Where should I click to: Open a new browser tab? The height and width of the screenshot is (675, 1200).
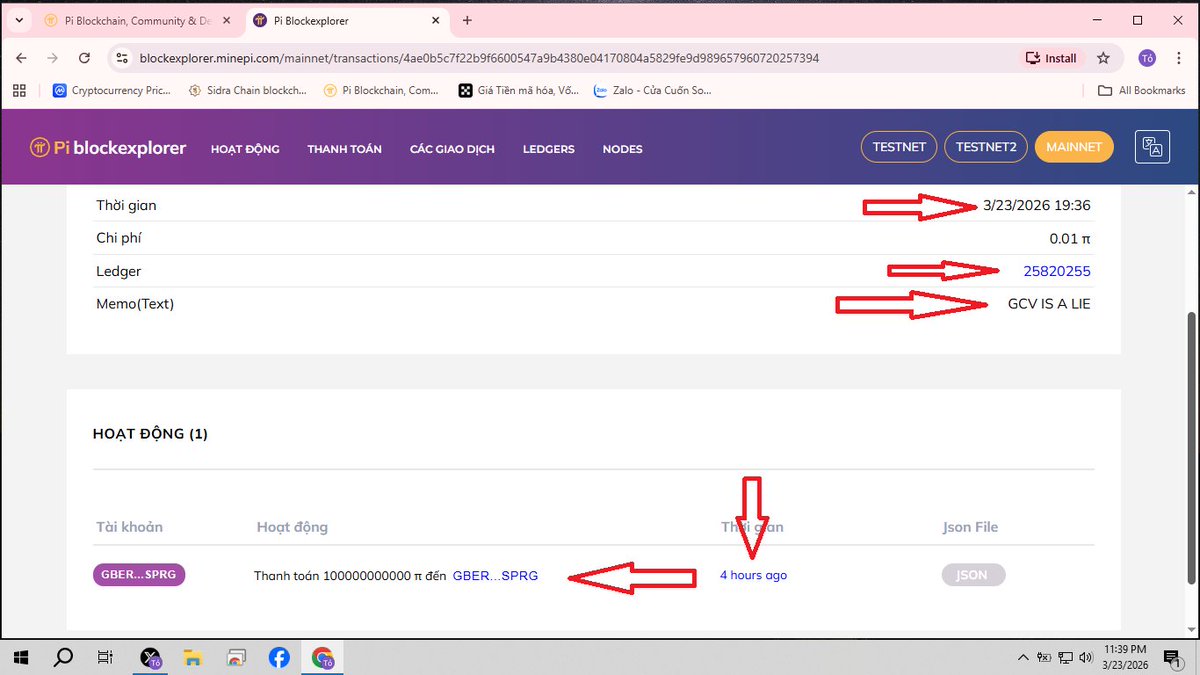pos(467,20)
